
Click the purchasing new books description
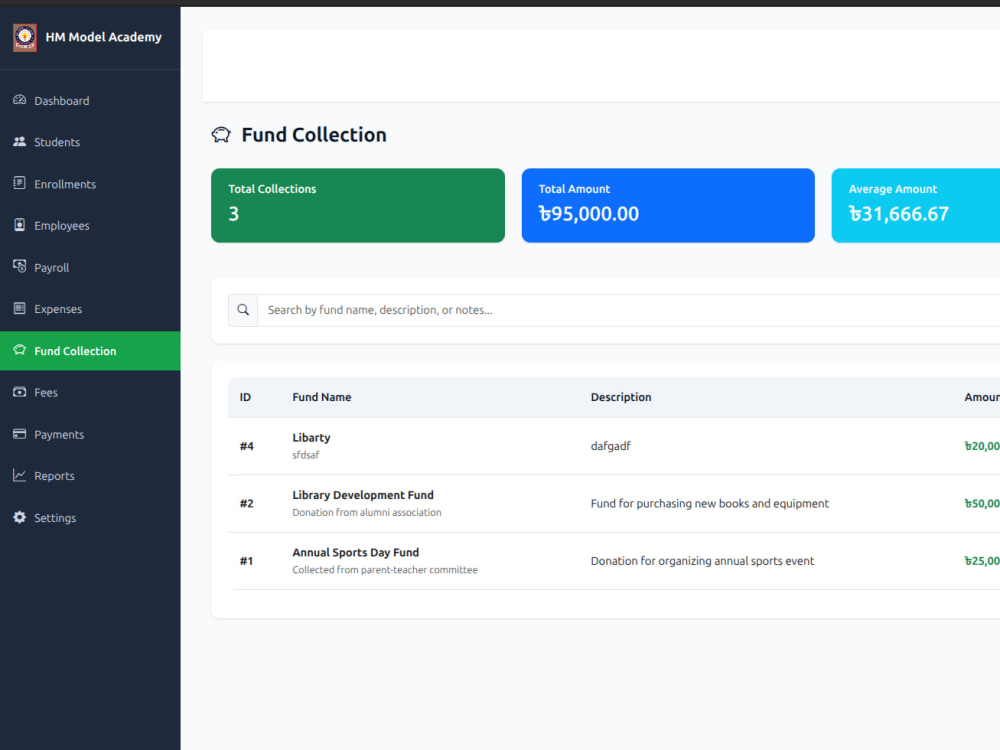[x=709, y=503]
